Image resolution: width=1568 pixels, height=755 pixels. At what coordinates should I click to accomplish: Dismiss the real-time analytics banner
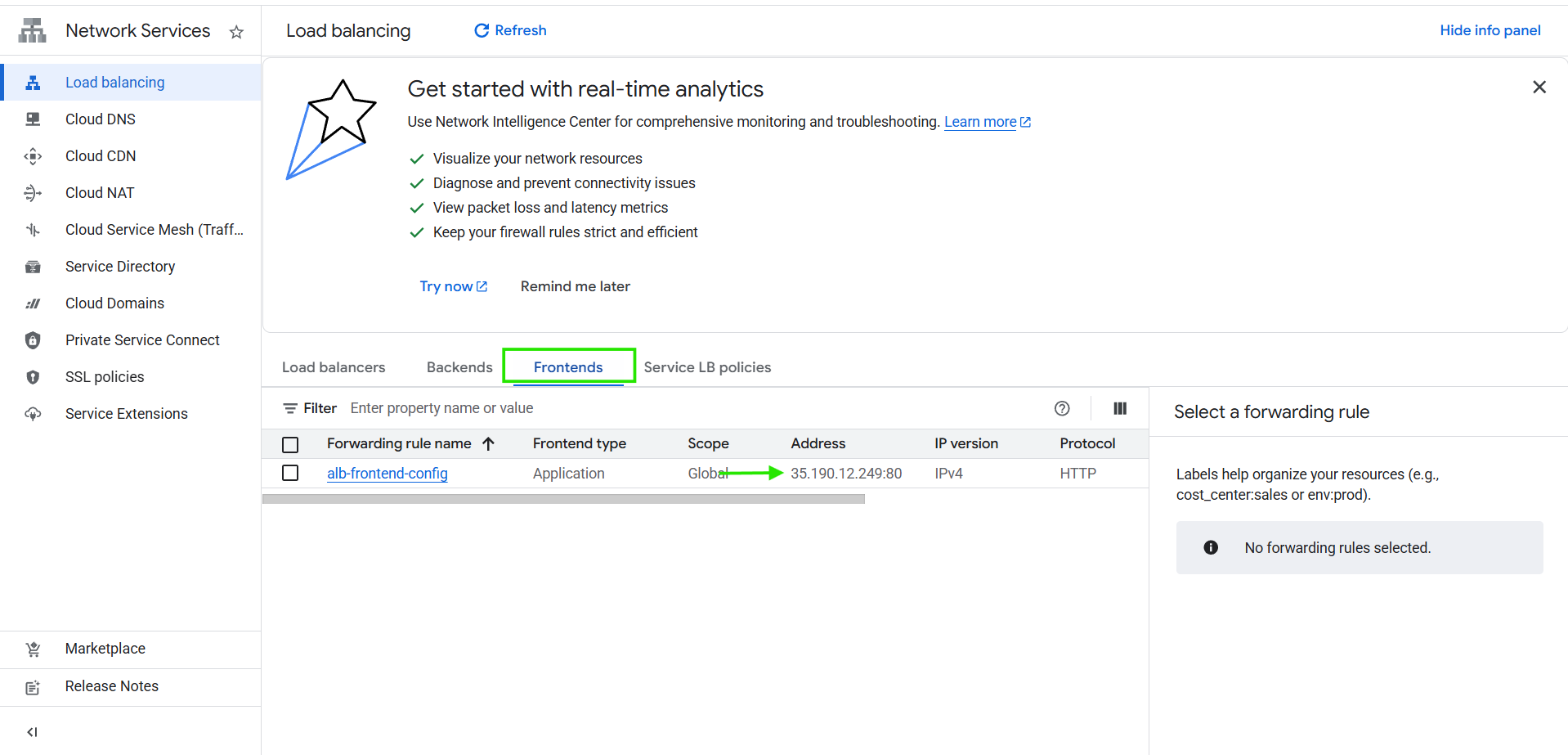[1539, 87]
